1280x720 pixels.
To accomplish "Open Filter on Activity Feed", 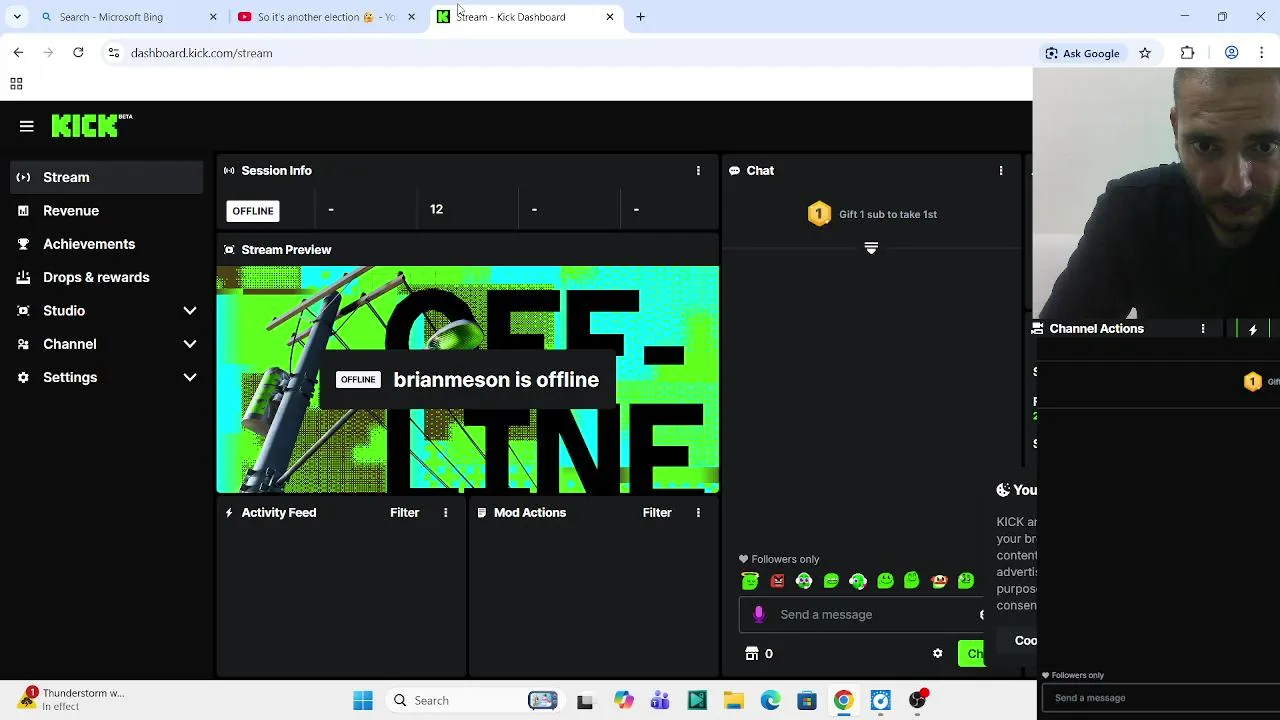I will (404, 513).
